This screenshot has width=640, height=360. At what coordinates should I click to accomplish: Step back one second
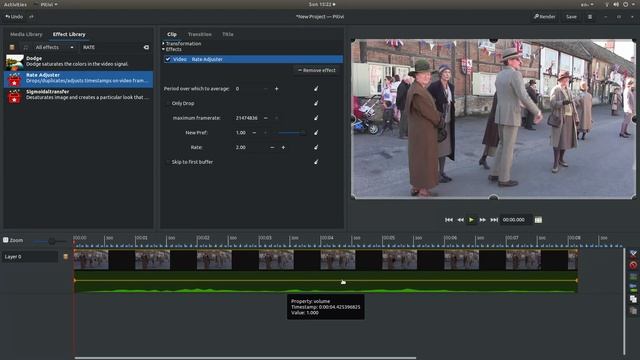(x=460, y=220)
